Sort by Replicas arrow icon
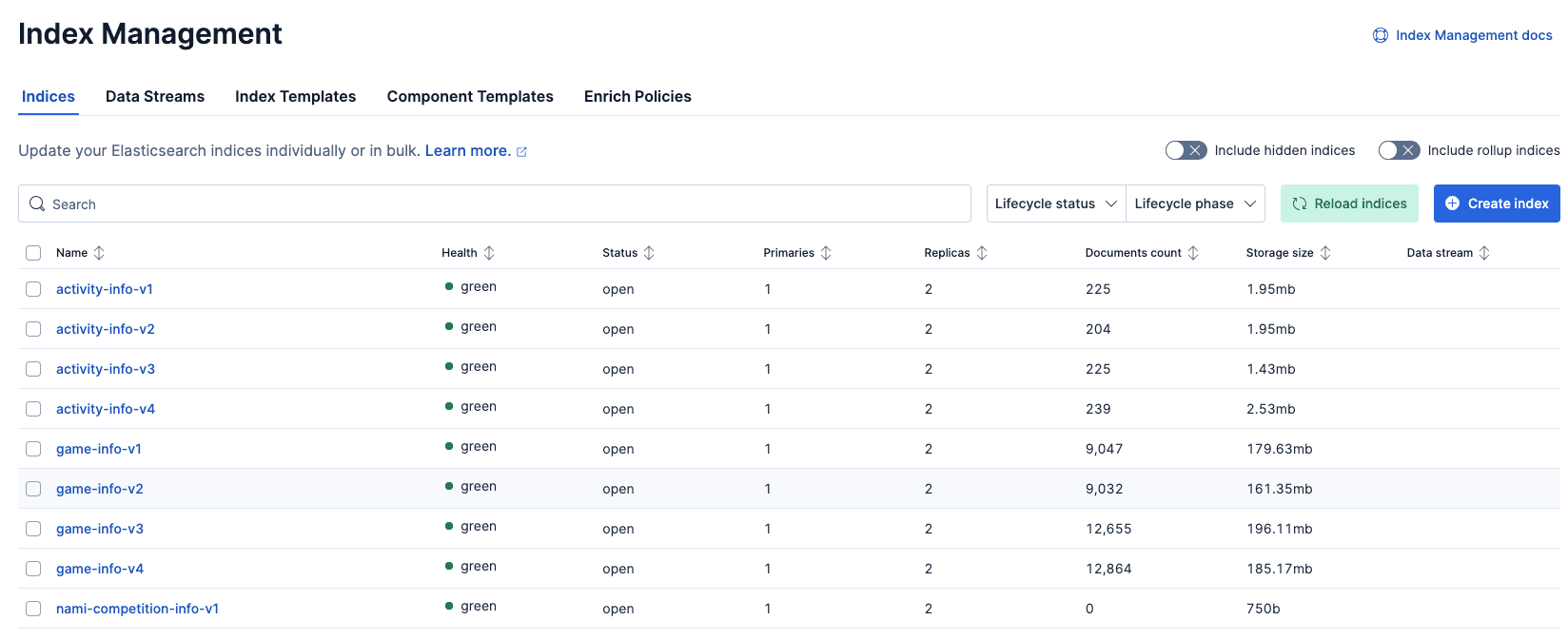The image size is (1568, 640). [x=982, y=253]
